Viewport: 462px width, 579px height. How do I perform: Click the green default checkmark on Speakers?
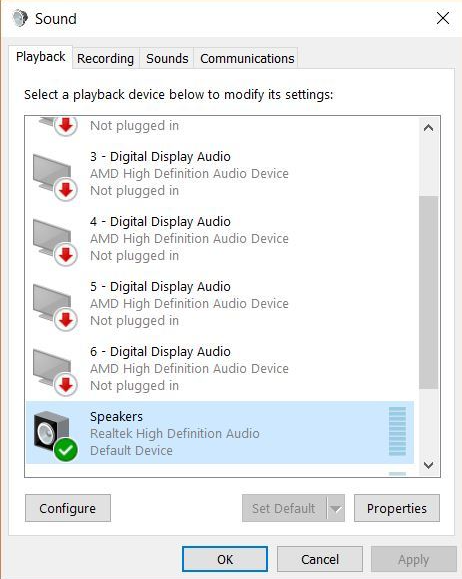66,450
